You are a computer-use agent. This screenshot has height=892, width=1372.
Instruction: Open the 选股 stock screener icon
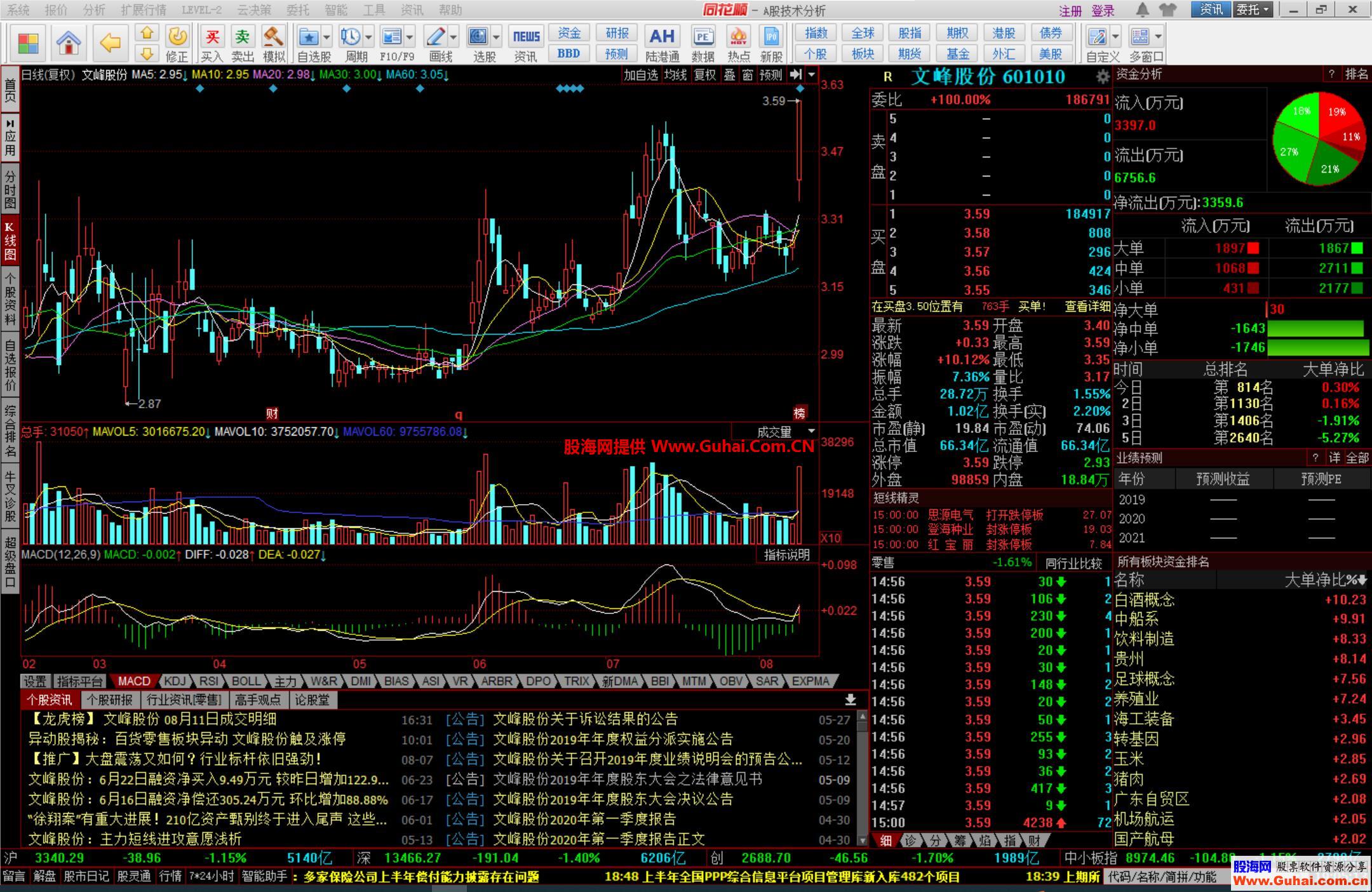point(478,36)
